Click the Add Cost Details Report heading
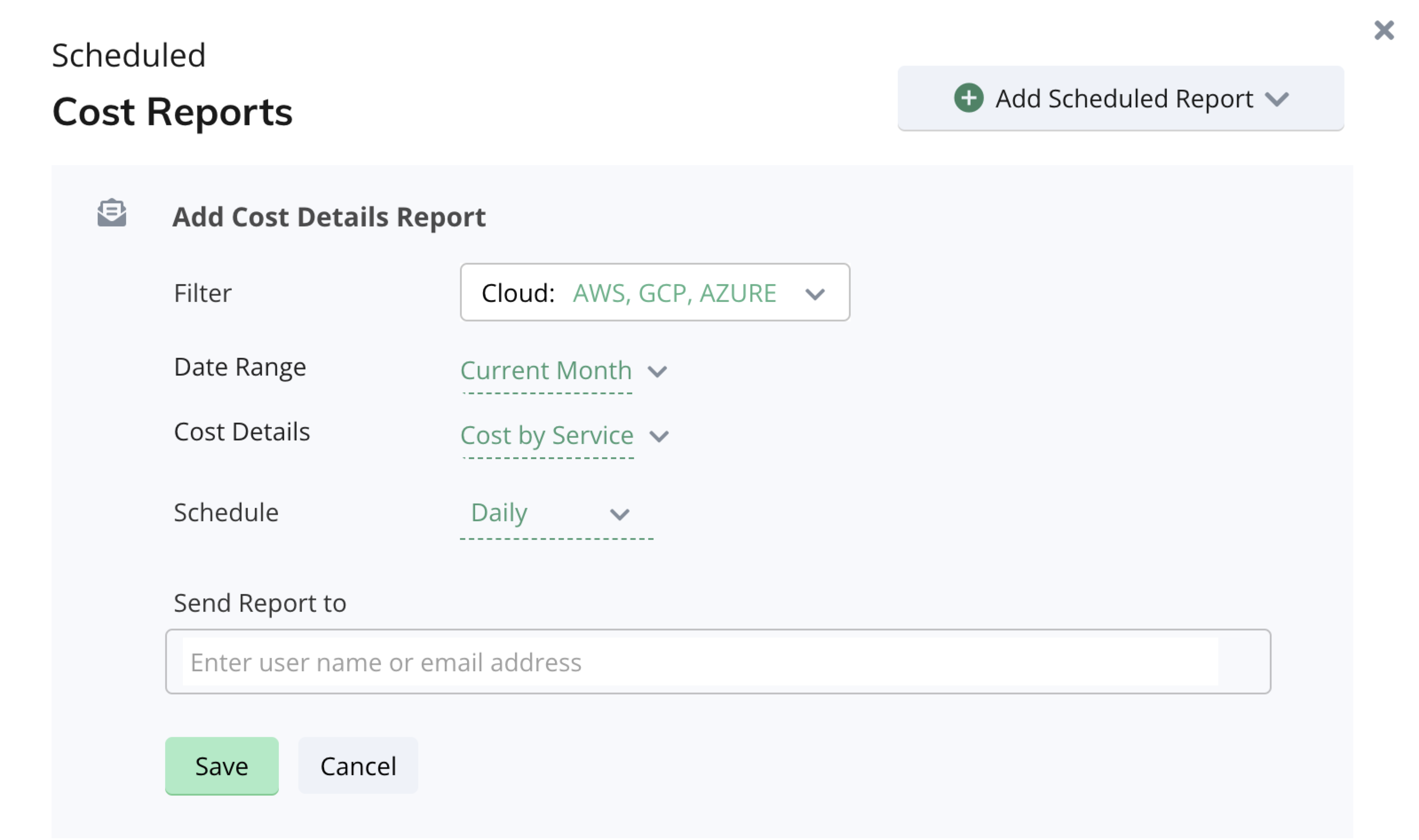The height and width of the screenshot is (840, 1419). (329, 218)
